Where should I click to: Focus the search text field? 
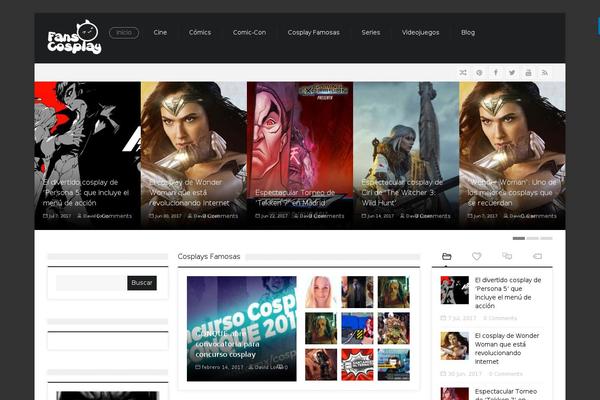coord(91,283)
